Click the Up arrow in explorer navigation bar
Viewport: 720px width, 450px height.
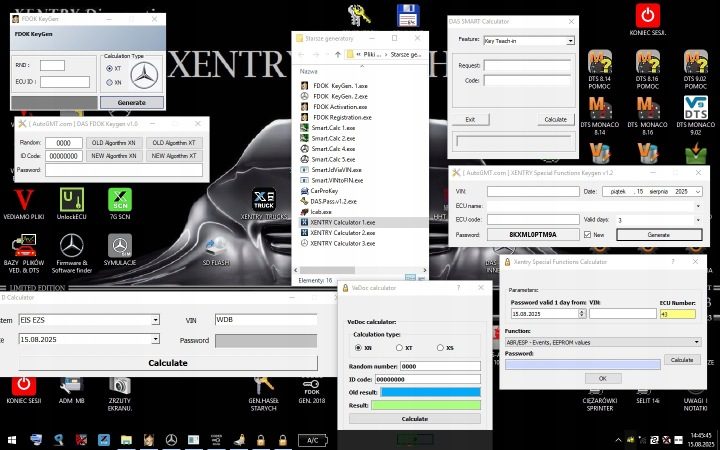(x=338, y=54)
